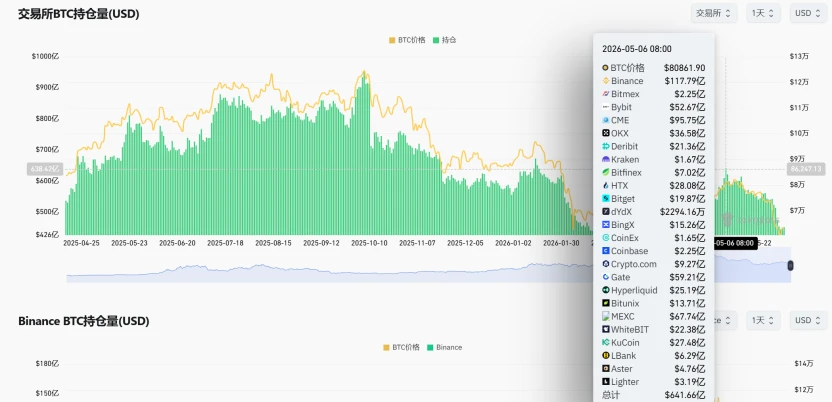Click the Binance icon in tooltip list
Screen dimensions: 832x402
coord(605,81)
